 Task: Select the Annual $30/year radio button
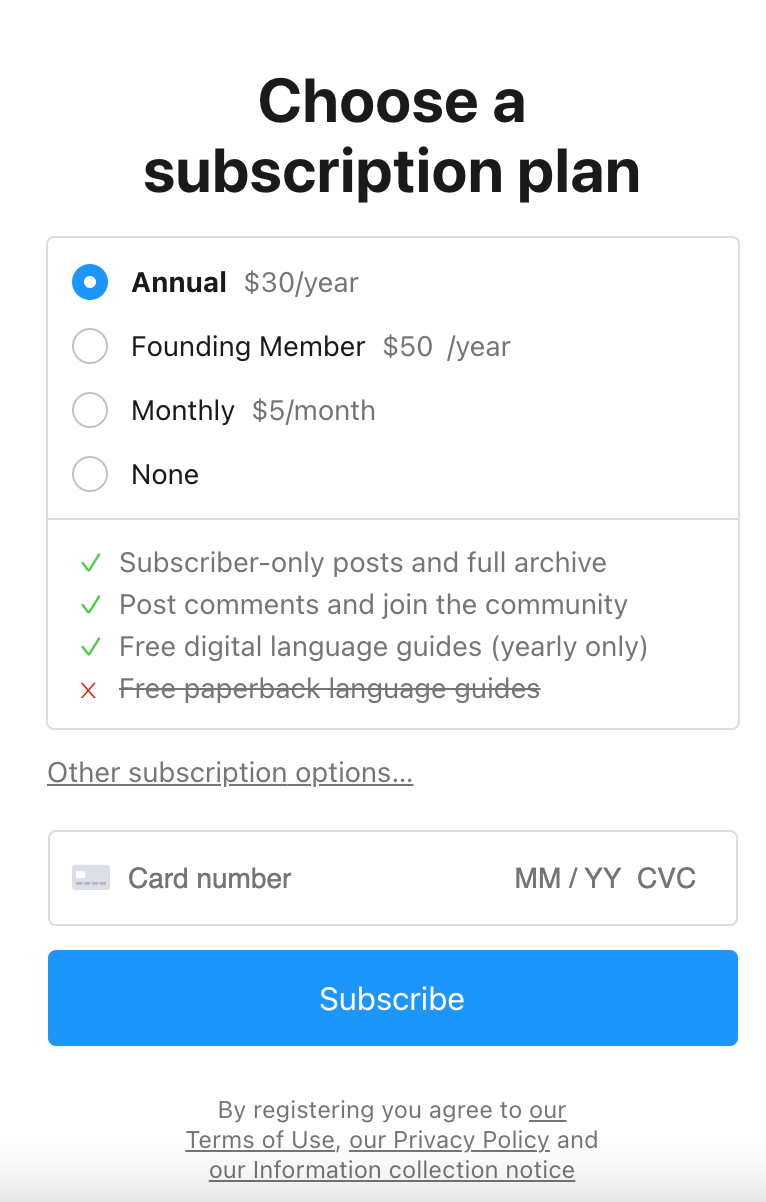pos(90,282)
